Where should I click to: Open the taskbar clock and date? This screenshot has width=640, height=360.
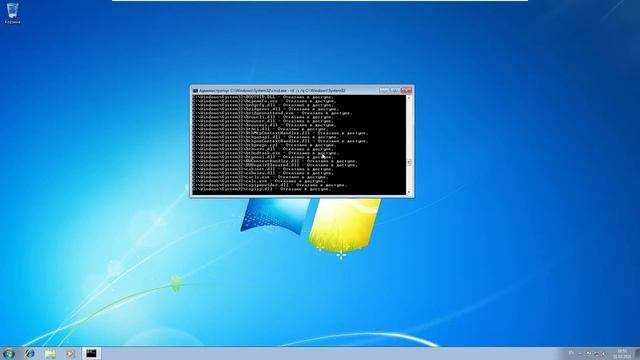622,354
